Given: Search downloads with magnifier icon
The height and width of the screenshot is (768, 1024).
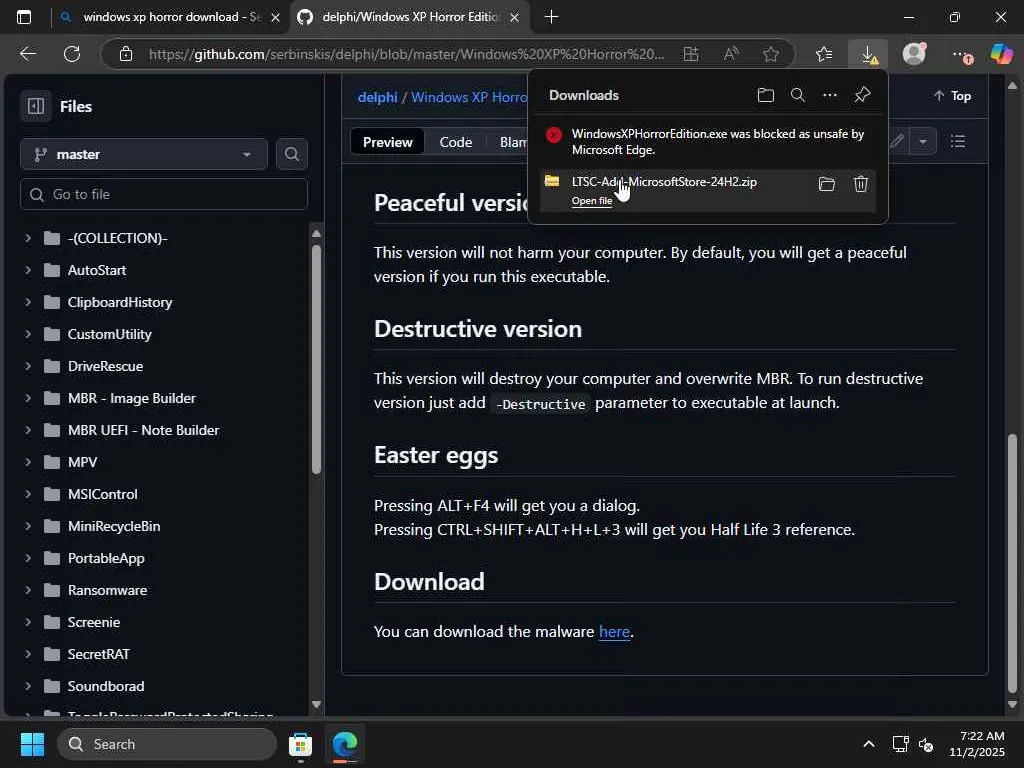Looking at the screenshot, I should (797, 95).
